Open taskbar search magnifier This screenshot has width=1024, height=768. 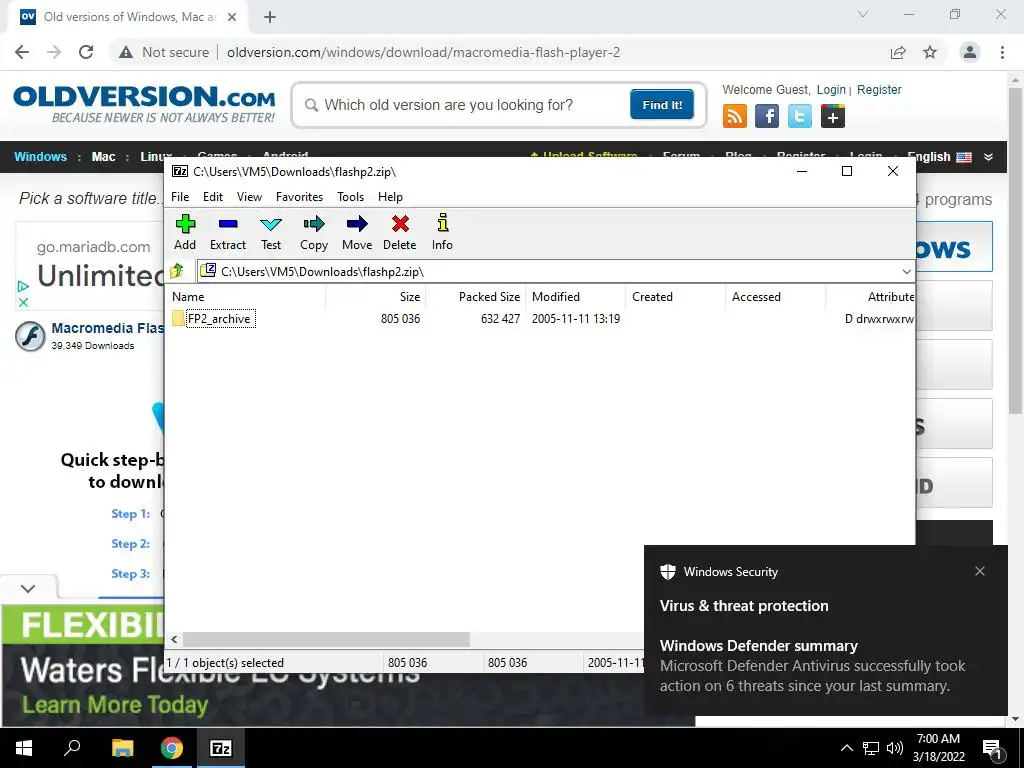tap(72, 748)
